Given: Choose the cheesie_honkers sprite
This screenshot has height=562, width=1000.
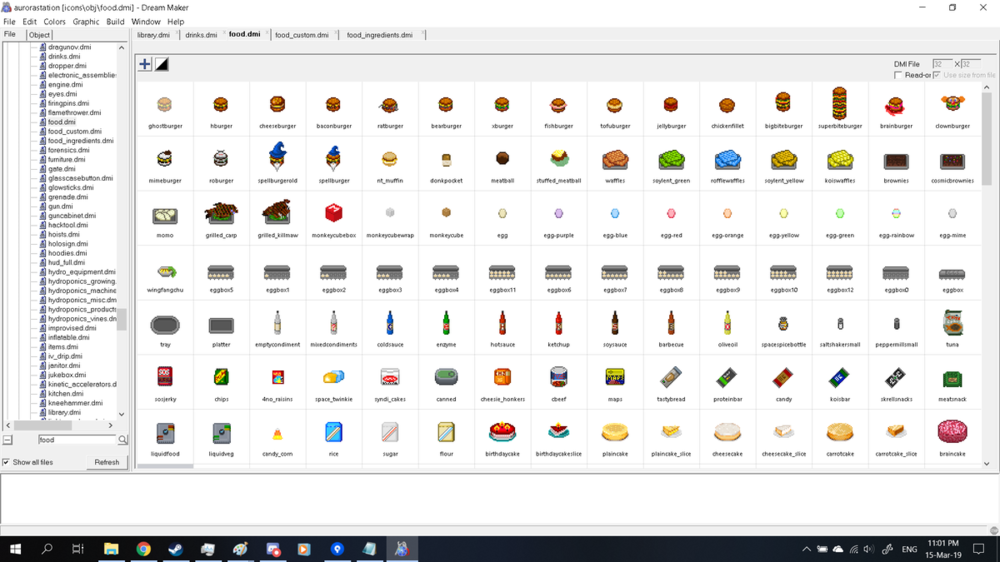Looking at the screenshot, I should click(x=503, y=377).
